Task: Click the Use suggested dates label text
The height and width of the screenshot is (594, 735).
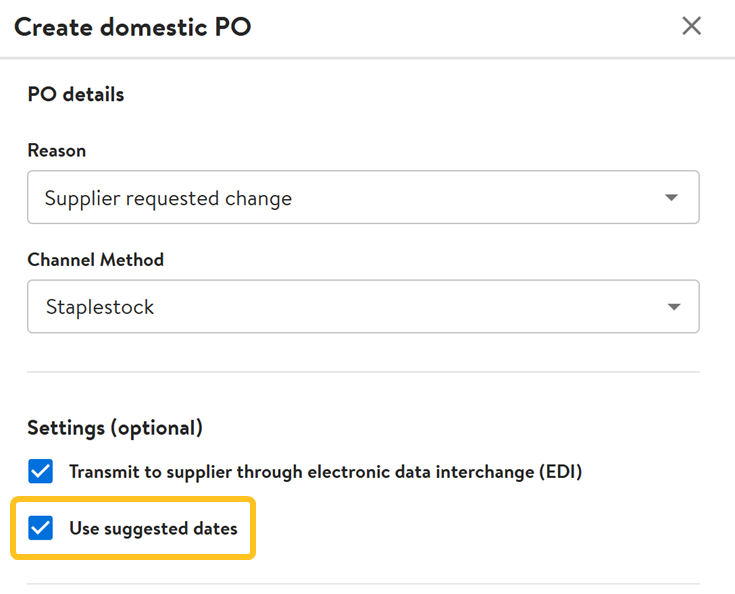Action: (x=153, y=528)
